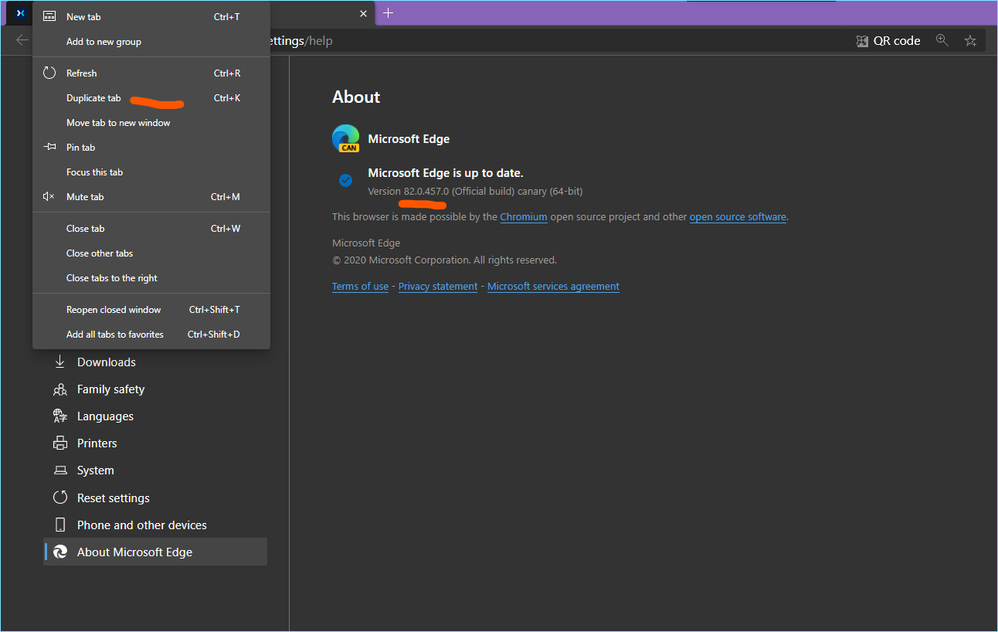
Task: Click the tab favicon at top left
Action: tap(20, 13)
